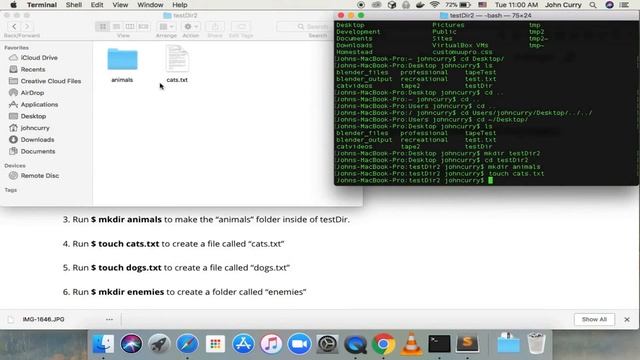This screenshot has width=640, height=360.
Task: Open the Edit menu
Action: (x=97, y=5)
